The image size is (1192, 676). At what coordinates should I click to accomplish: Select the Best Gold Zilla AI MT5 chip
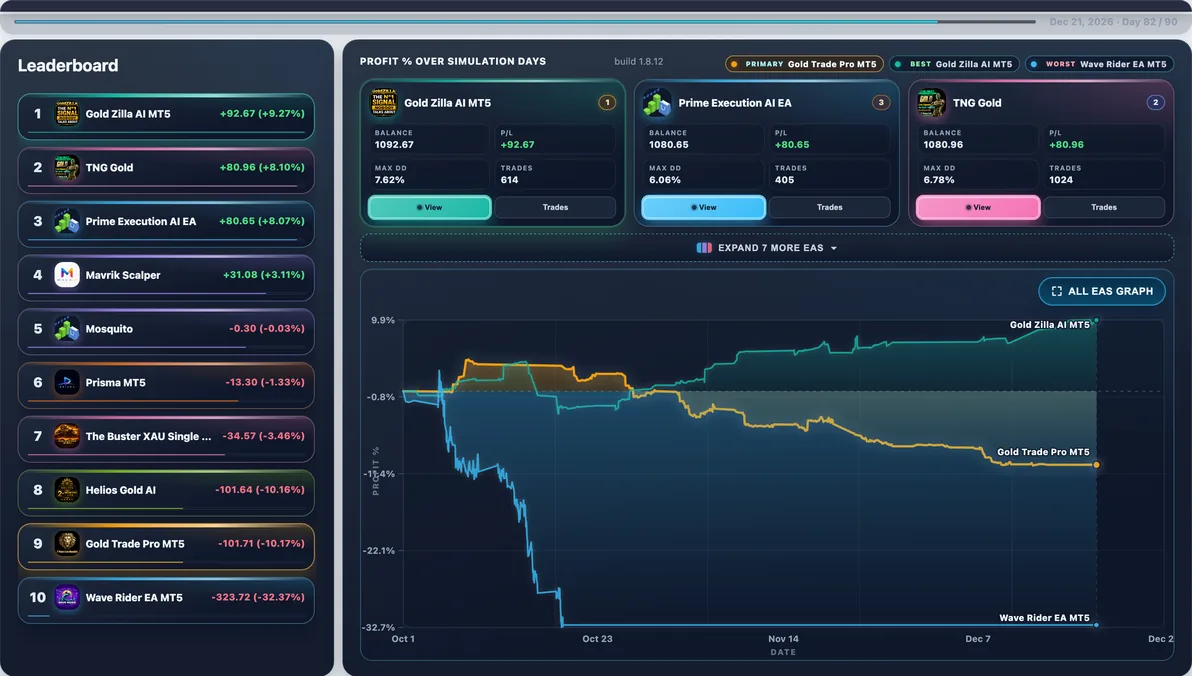pos(954,65)
